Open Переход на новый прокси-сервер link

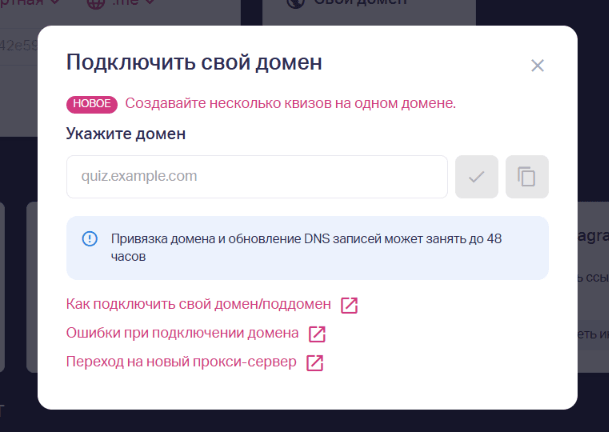click(181, 362)
